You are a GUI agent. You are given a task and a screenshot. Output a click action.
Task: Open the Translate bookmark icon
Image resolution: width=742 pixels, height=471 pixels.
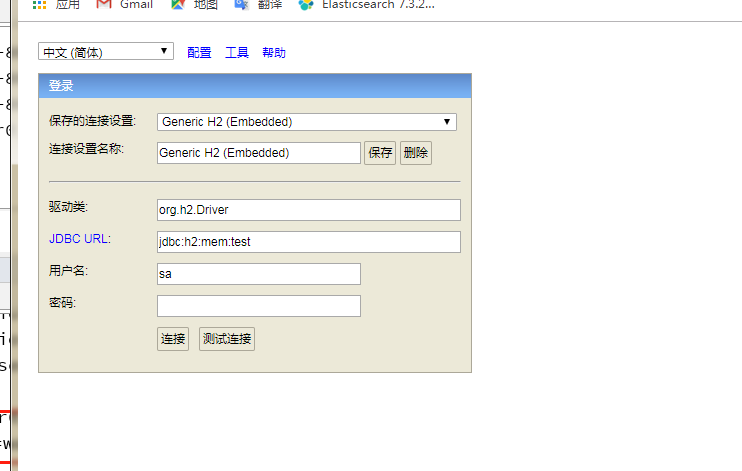point(241,5)
